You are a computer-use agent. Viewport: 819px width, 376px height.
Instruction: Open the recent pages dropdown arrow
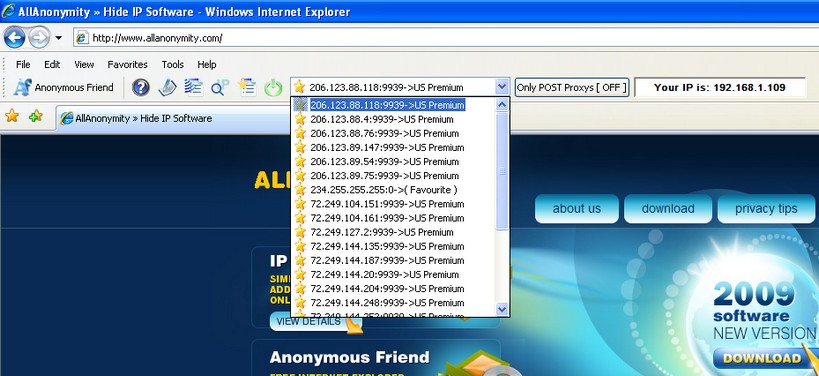58,38
